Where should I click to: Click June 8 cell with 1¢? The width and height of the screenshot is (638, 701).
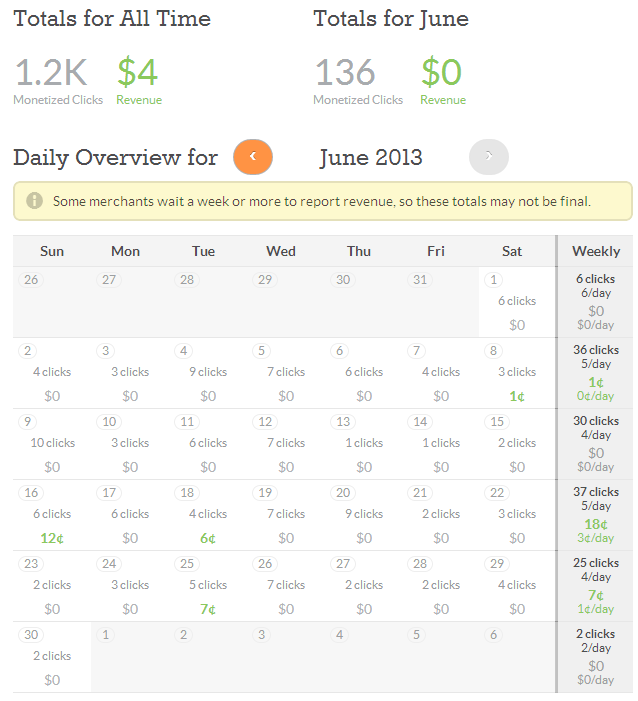tap(517, 373)
